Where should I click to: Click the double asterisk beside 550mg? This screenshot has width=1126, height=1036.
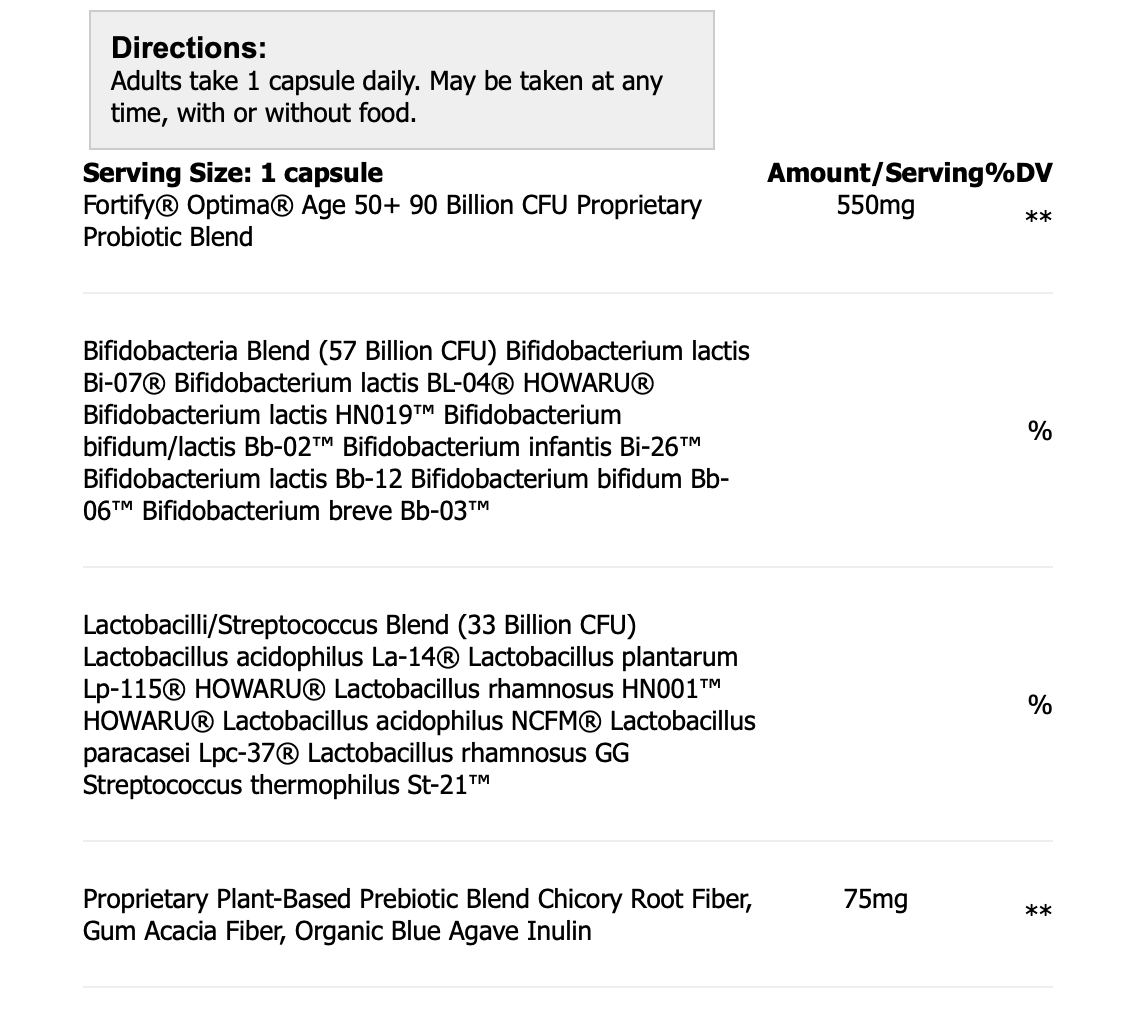coord(1038,218)
